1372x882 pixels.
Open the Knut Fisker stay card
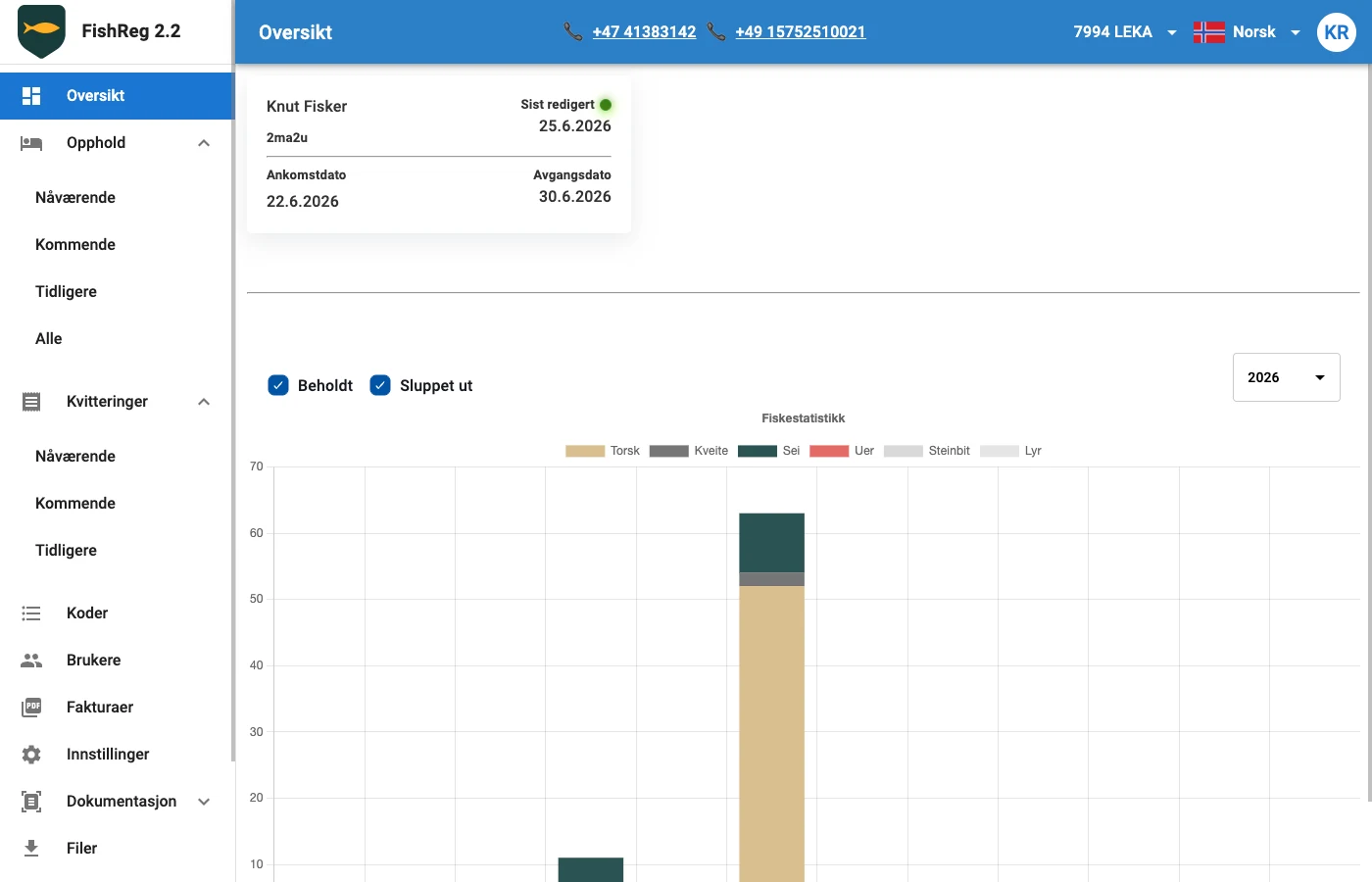439,155
